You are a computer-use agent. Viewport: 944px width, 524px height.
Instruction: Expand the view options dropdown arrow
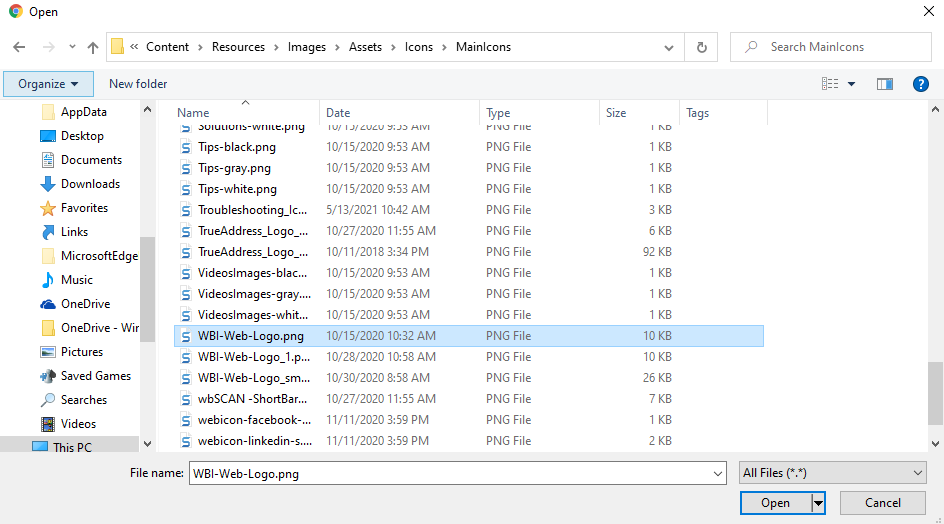[852, 84]
